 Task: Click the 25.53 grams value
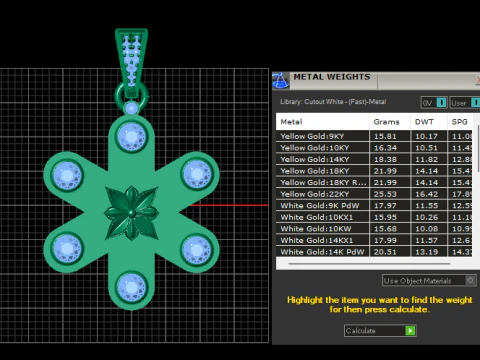click(x=385, y=194)
